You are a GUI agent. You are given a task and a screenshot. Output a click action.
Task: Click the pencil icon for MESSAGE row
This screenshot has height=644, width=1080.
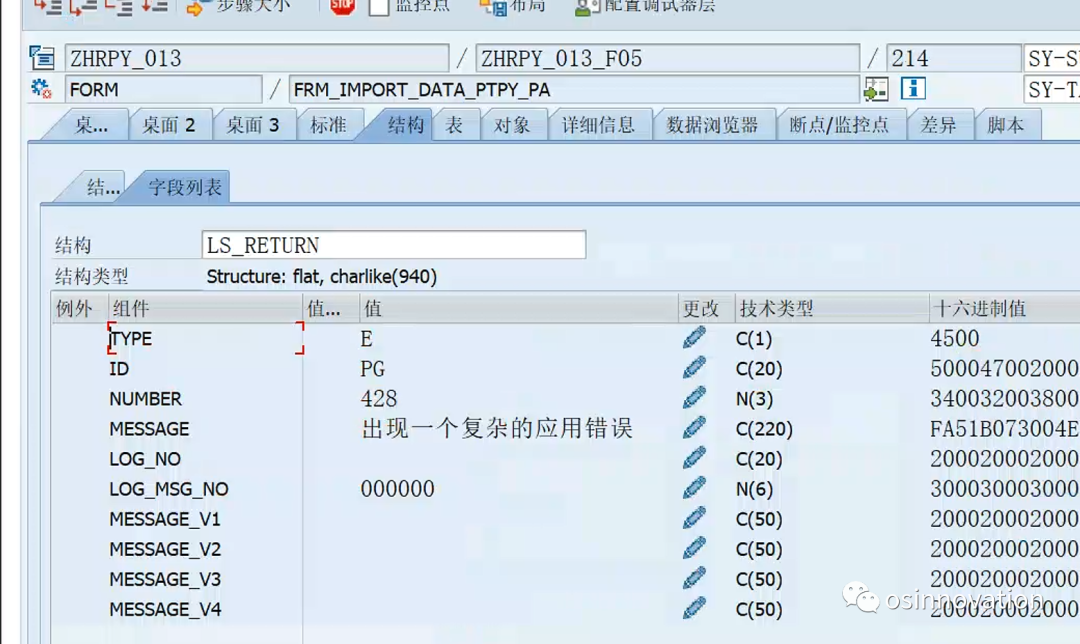point(694,428)
